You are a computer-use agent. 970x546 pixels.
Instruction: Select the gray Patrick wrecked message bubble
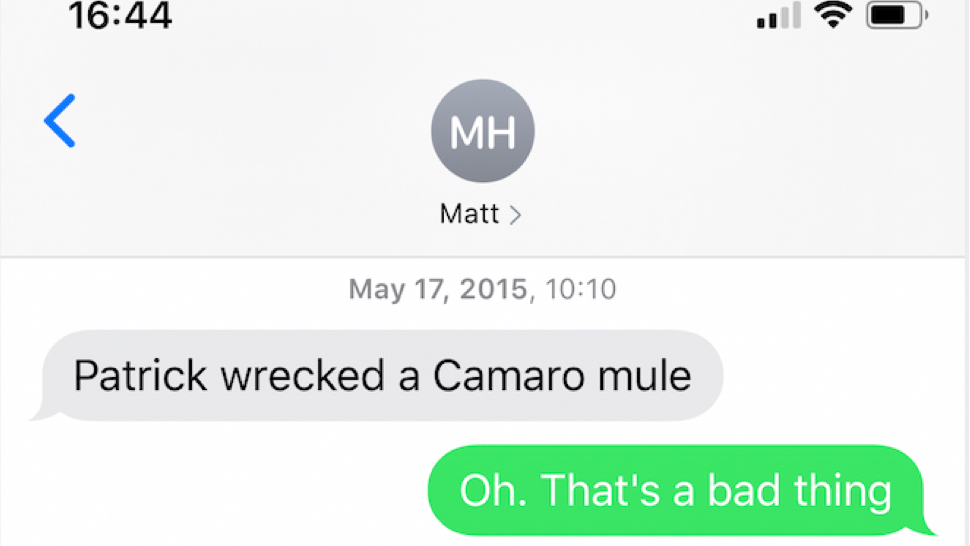tap(382, 375)
